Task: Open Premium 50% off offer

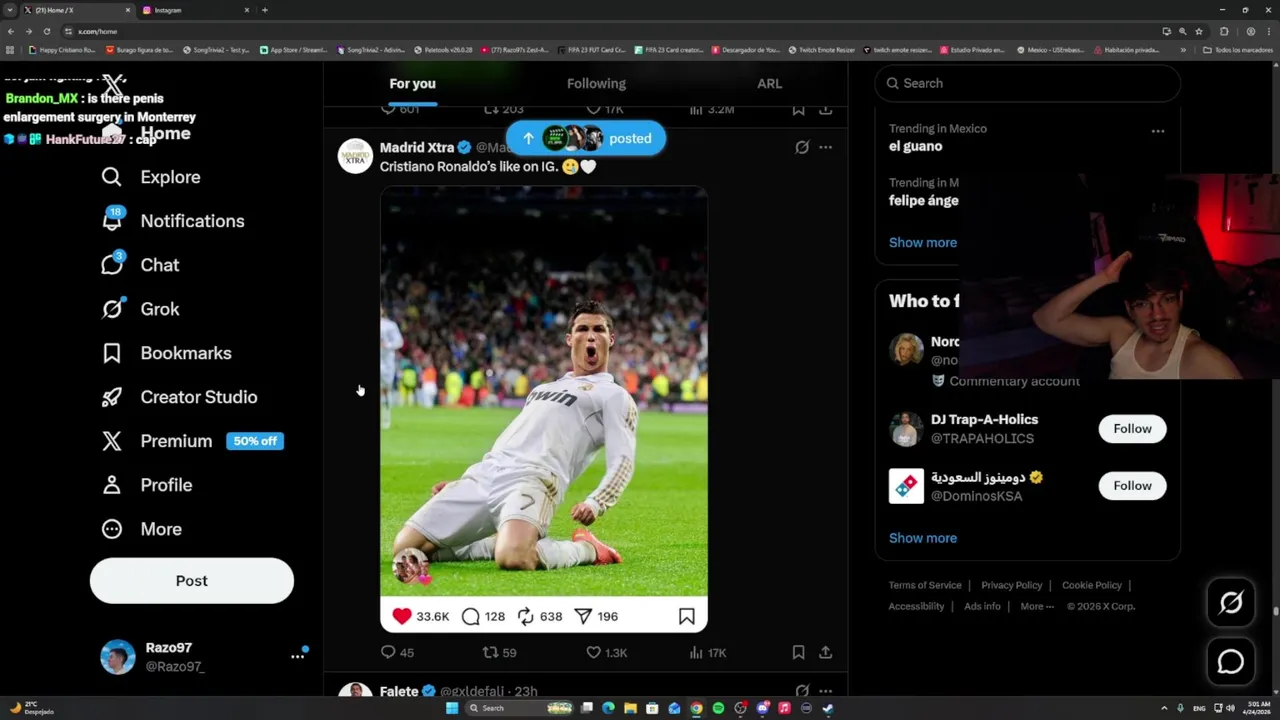Action: click(x=192, y=441)
